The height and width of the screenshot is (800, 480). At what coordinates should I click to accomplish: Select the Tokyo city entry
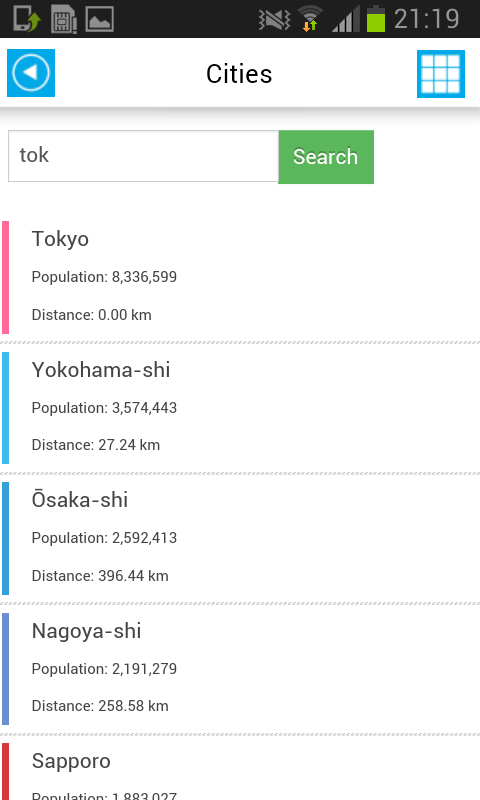tap(240, 277)
